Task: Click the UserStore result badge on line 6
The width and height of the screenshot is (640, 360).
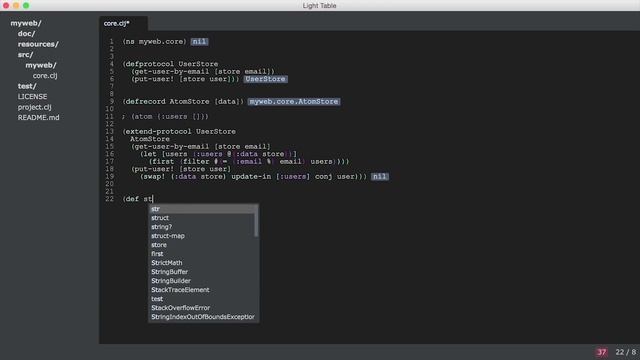Action: [265, 79]
